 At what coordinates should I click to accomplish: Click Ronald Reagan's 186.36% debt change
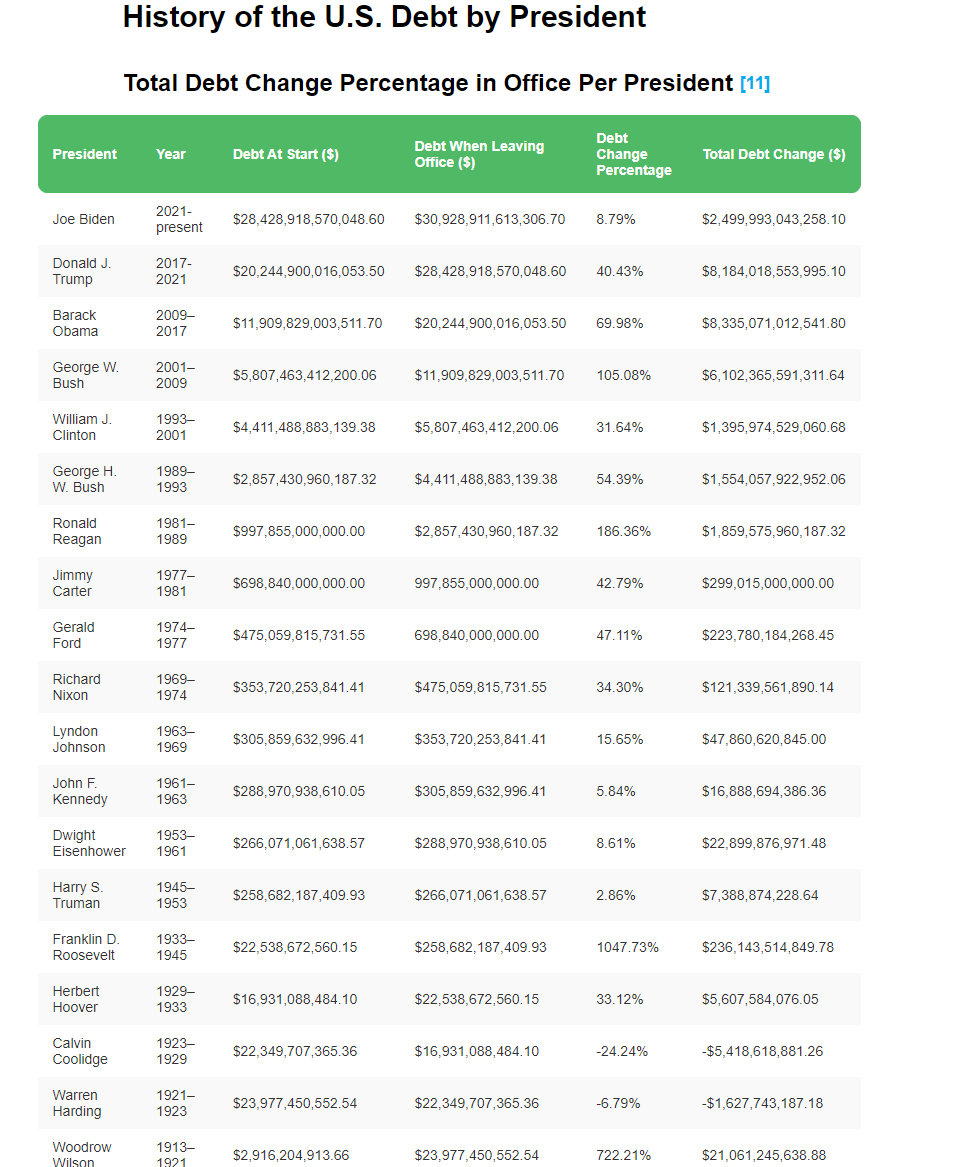(x=624, y=531)
